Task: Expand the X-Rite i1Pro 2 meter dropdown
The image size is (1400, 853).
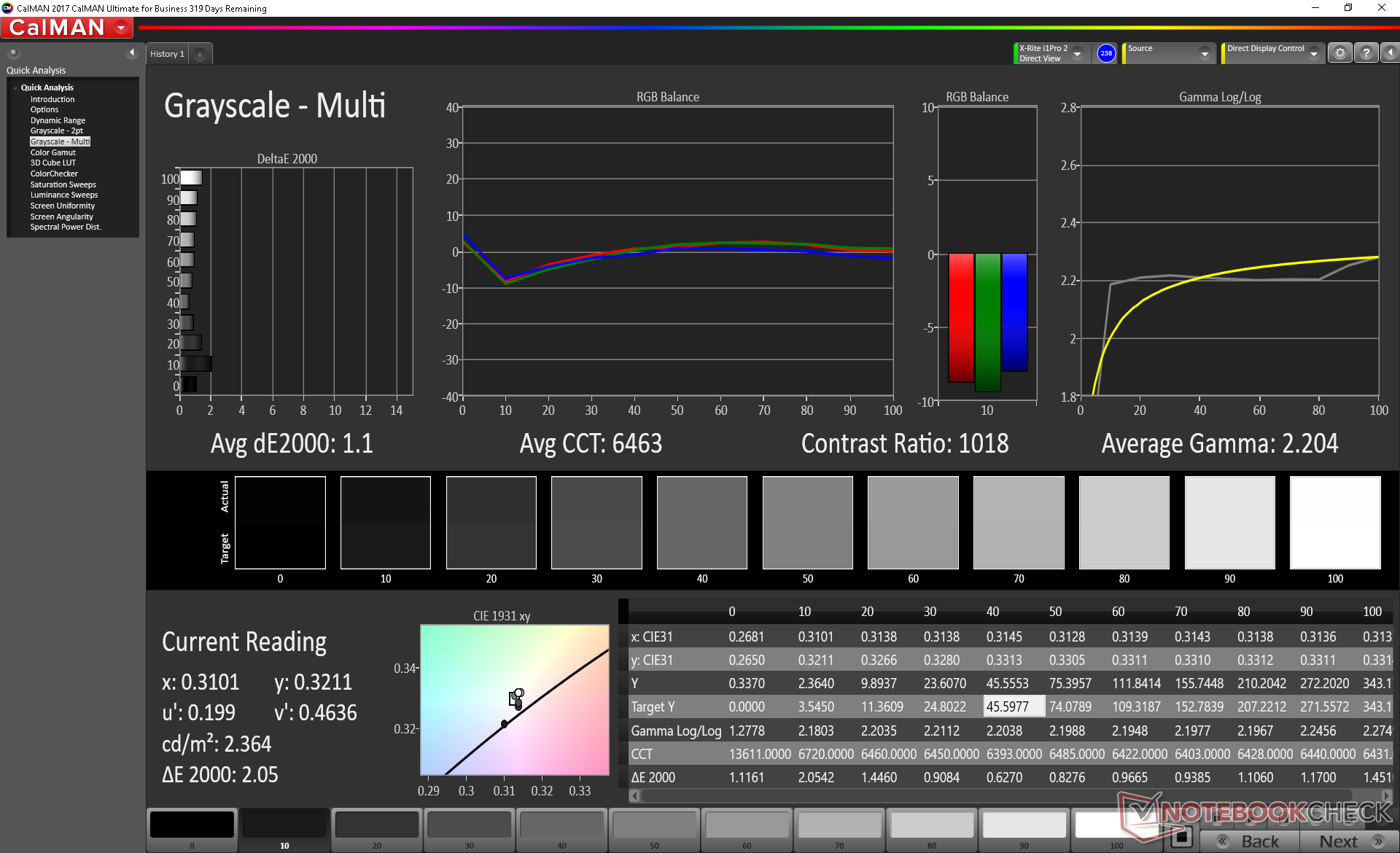Action: point(1077,53)
